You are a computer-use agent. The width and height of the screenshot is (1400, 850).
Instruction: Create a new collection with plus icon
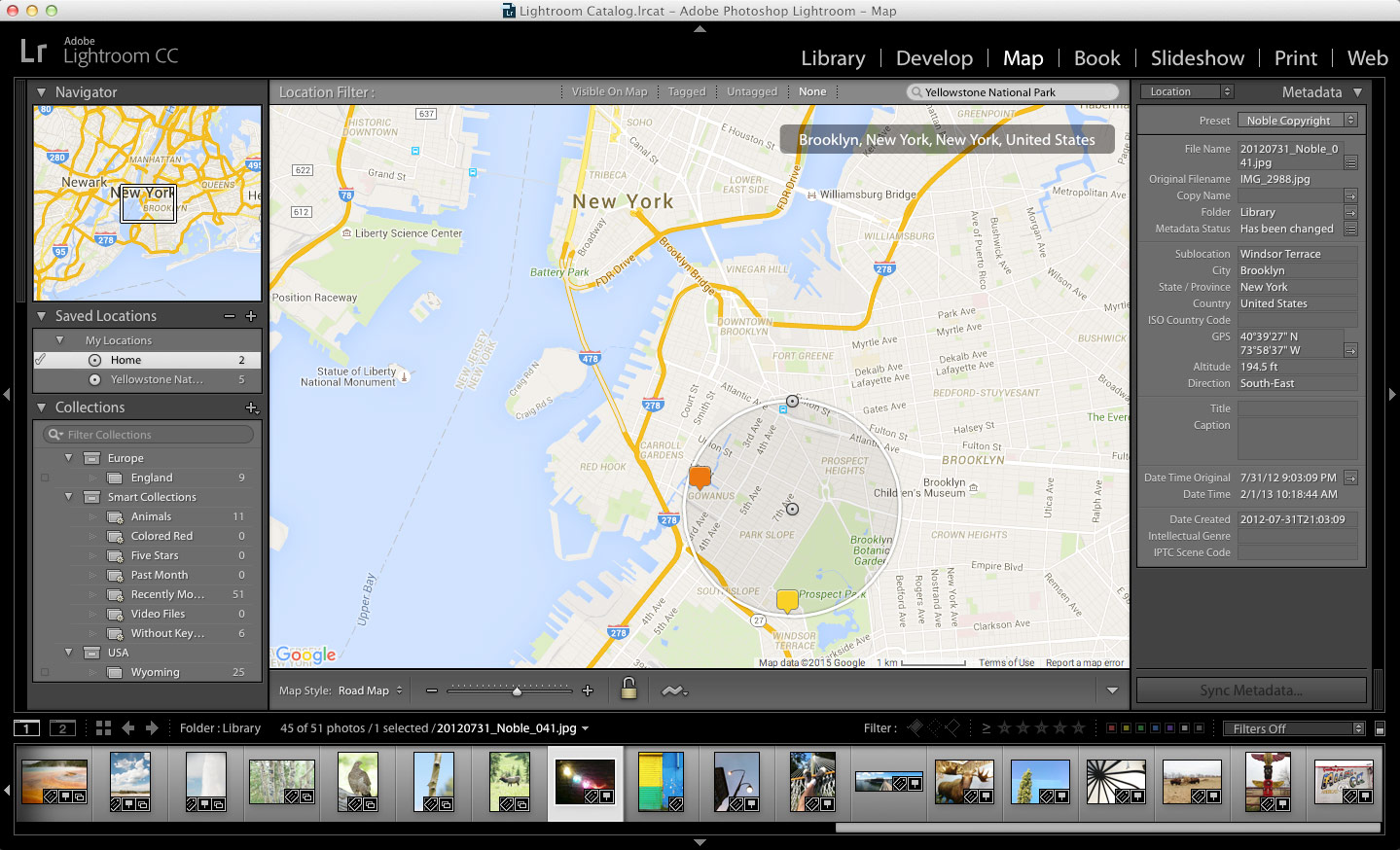click(251, 407)
